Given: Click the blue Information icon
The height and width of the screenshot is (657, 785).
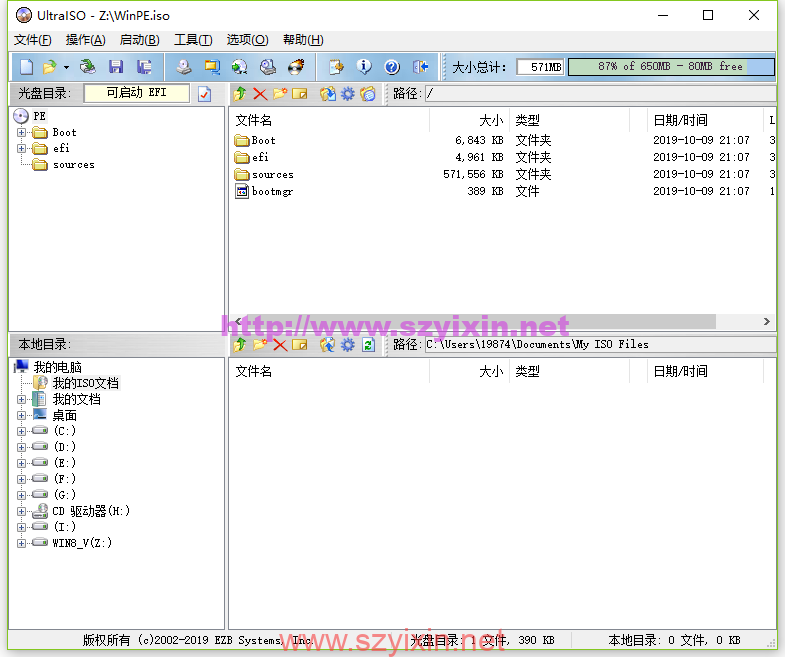Looking at the screenshot, I should [364, 67].
